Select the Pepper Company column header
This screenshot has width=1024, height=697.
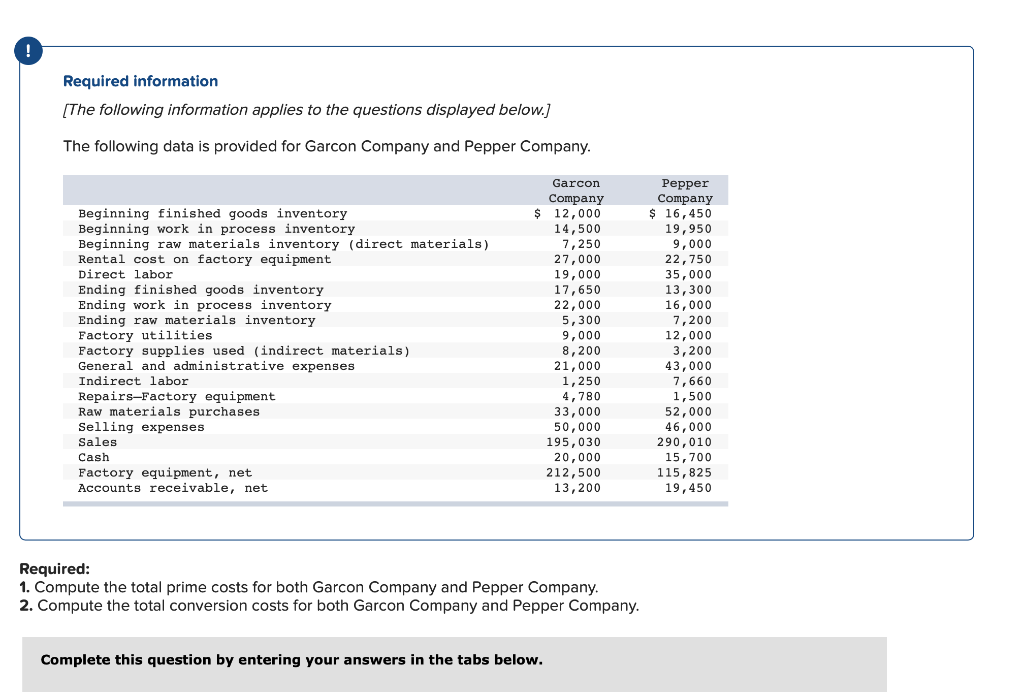coord(685,190)
